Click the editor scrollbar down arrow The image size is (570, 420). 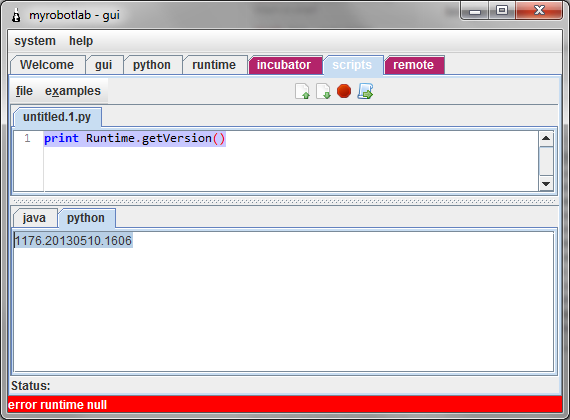pos(546,184)
